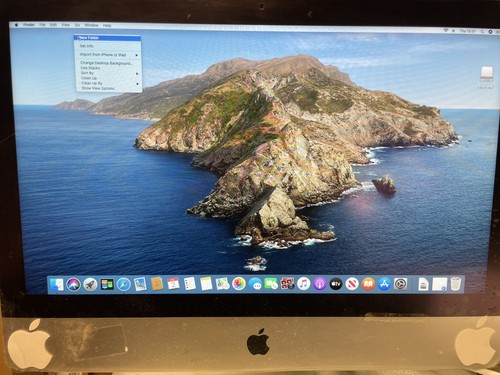Image resolution: width=500 pixels, height=375 pixels.
Task: Open the disk image document in the Dock
Action: tap(423, 284)
